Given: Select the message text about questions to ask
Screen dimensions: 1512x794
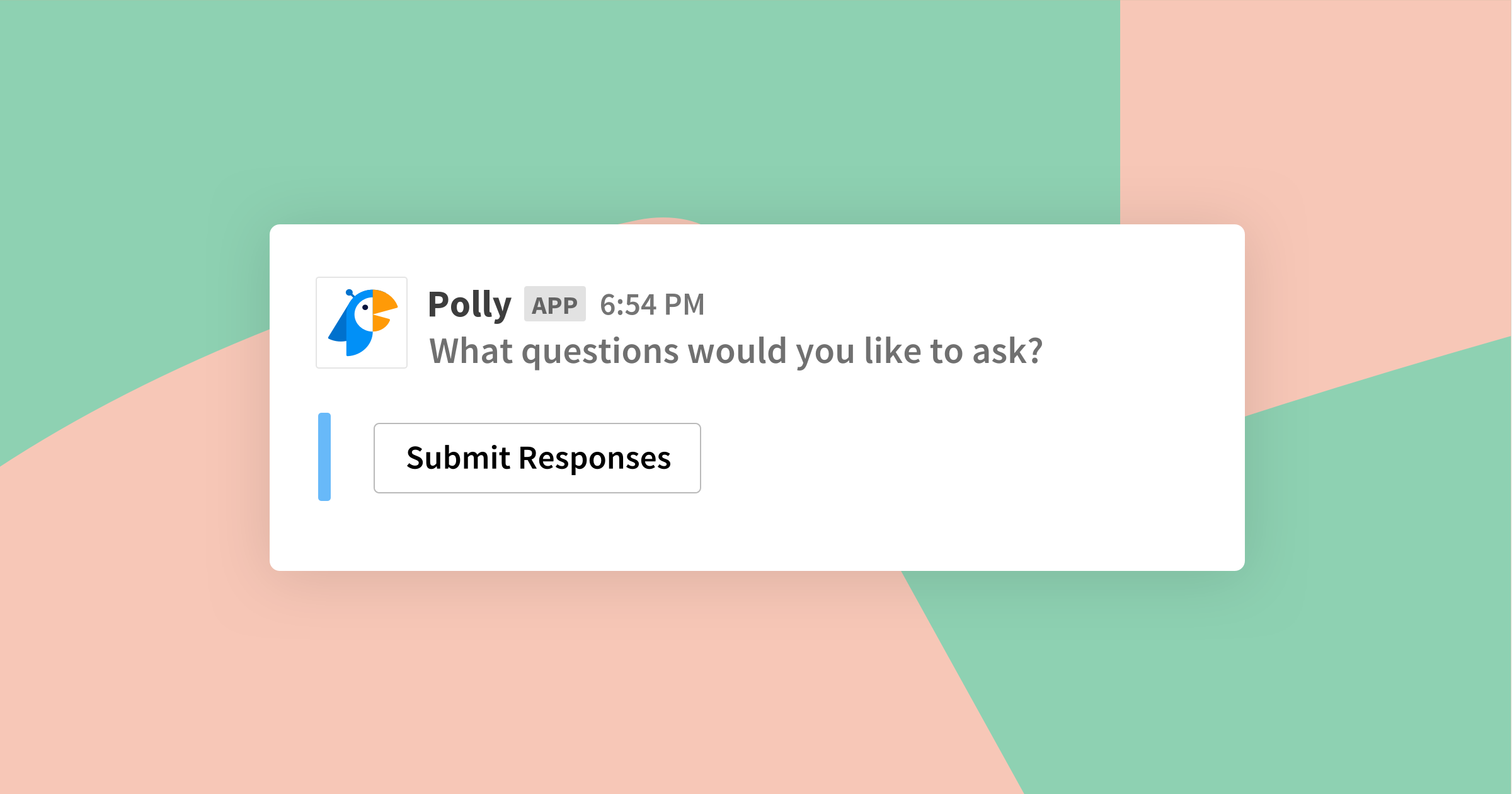Looking at the screenshot, I should 736,352.
